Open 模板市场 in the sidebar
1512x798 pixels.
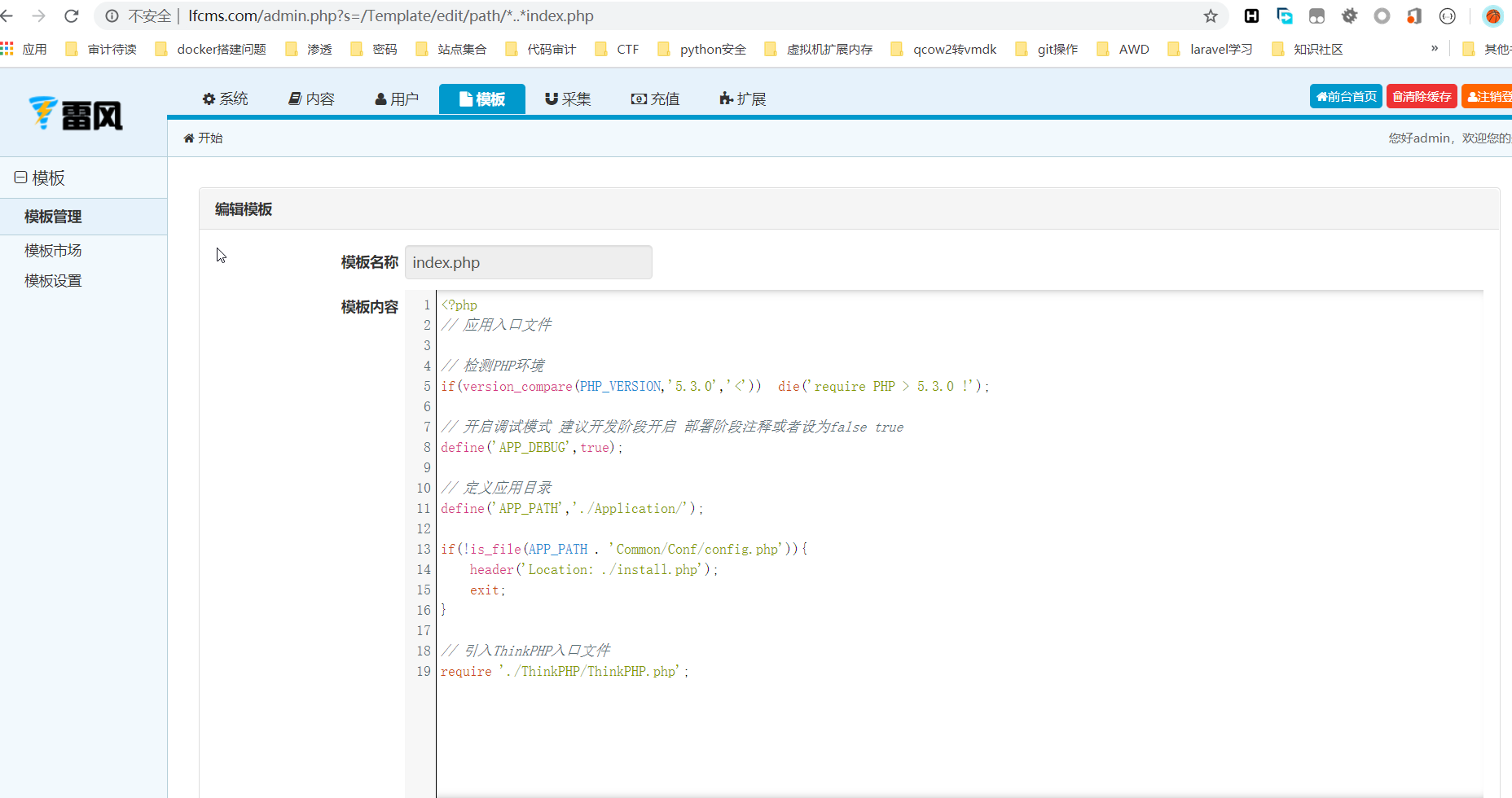53,251
